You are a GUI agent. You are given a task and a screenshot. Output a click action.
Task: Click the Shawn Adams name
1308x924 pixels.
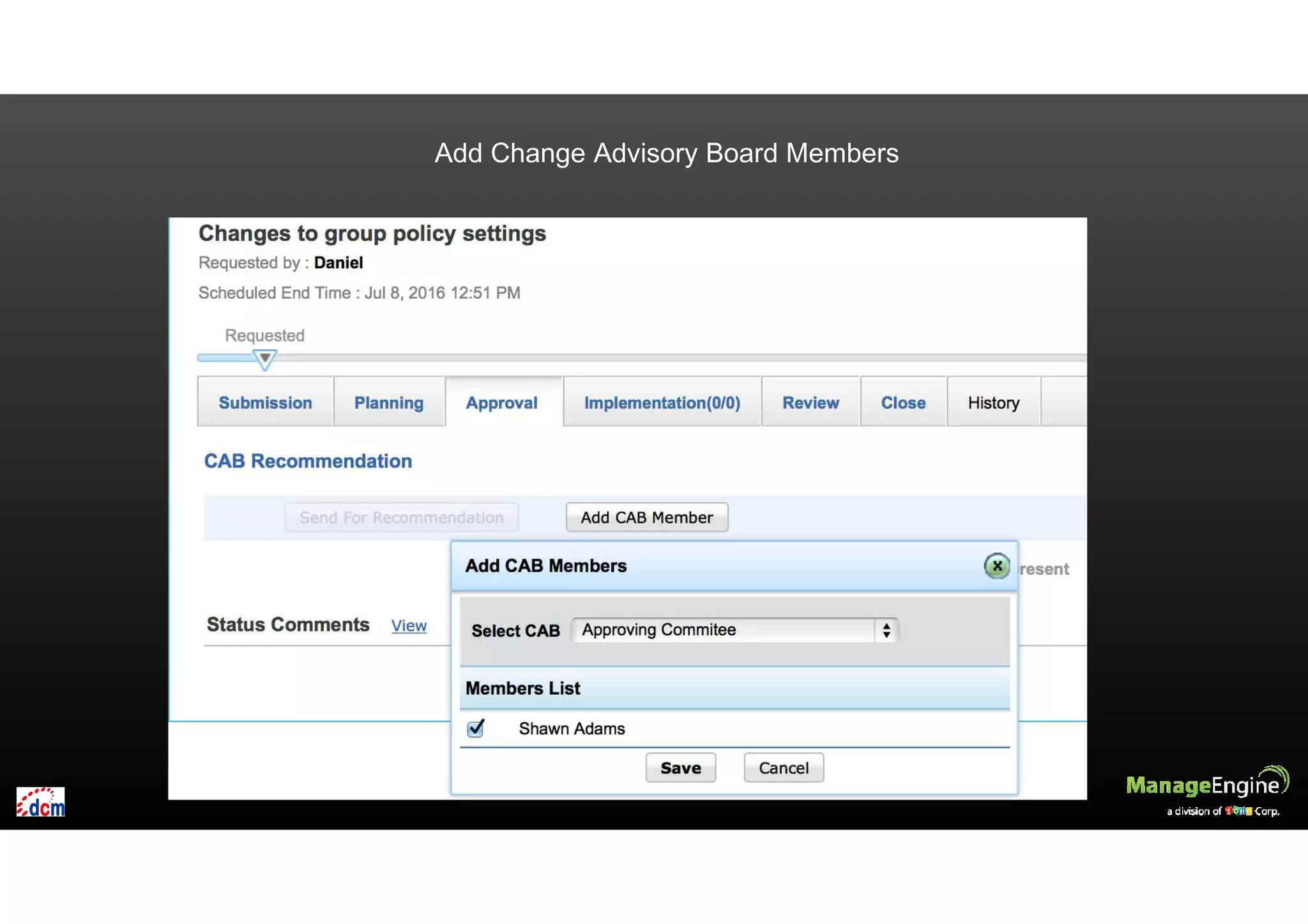[572, 729]
